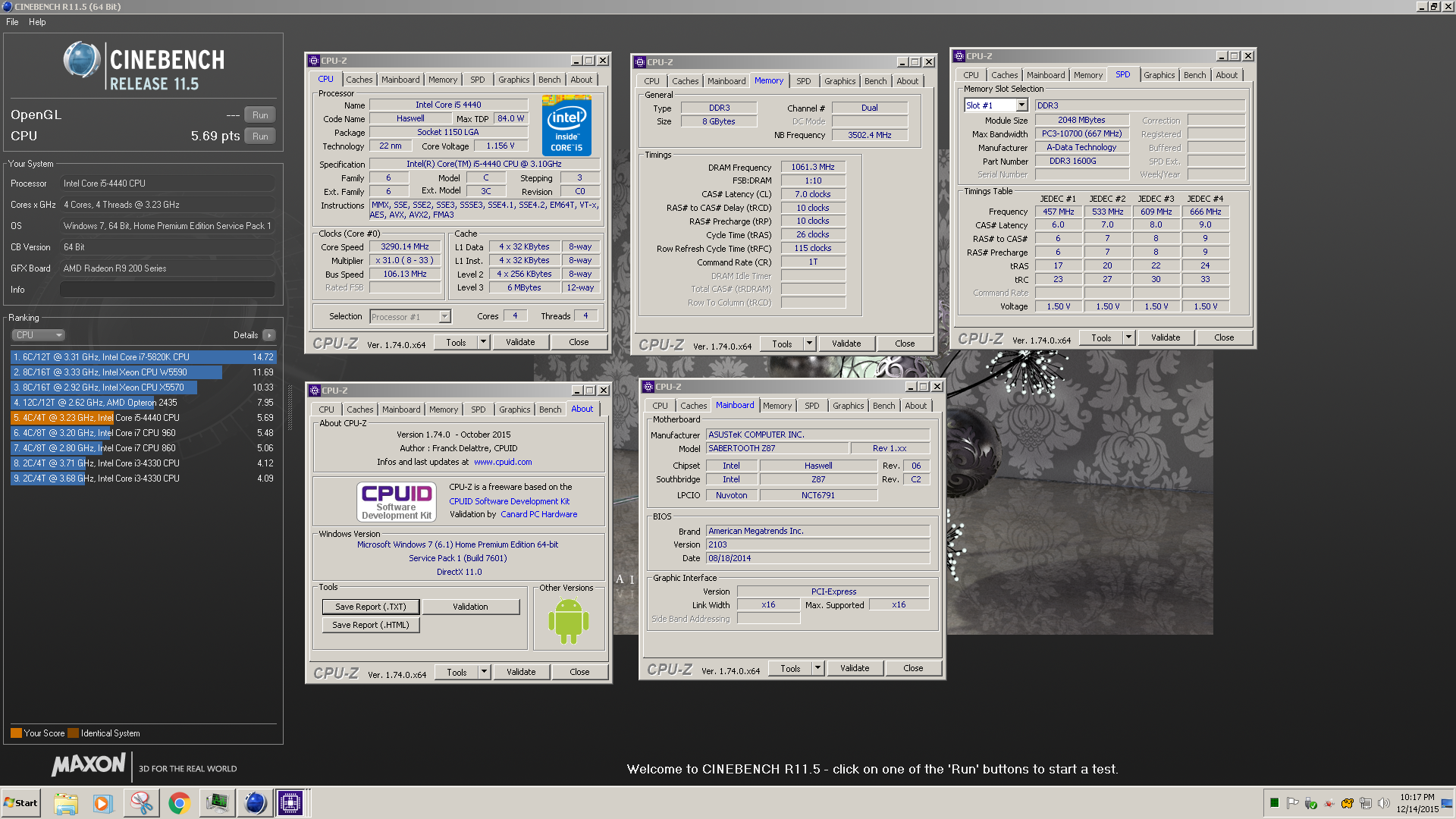Switch to Cinebench via its taskbar sphere icon
Image resolution: width=1456 pixels, height=819 pixels.
click(x=255, y=803)
